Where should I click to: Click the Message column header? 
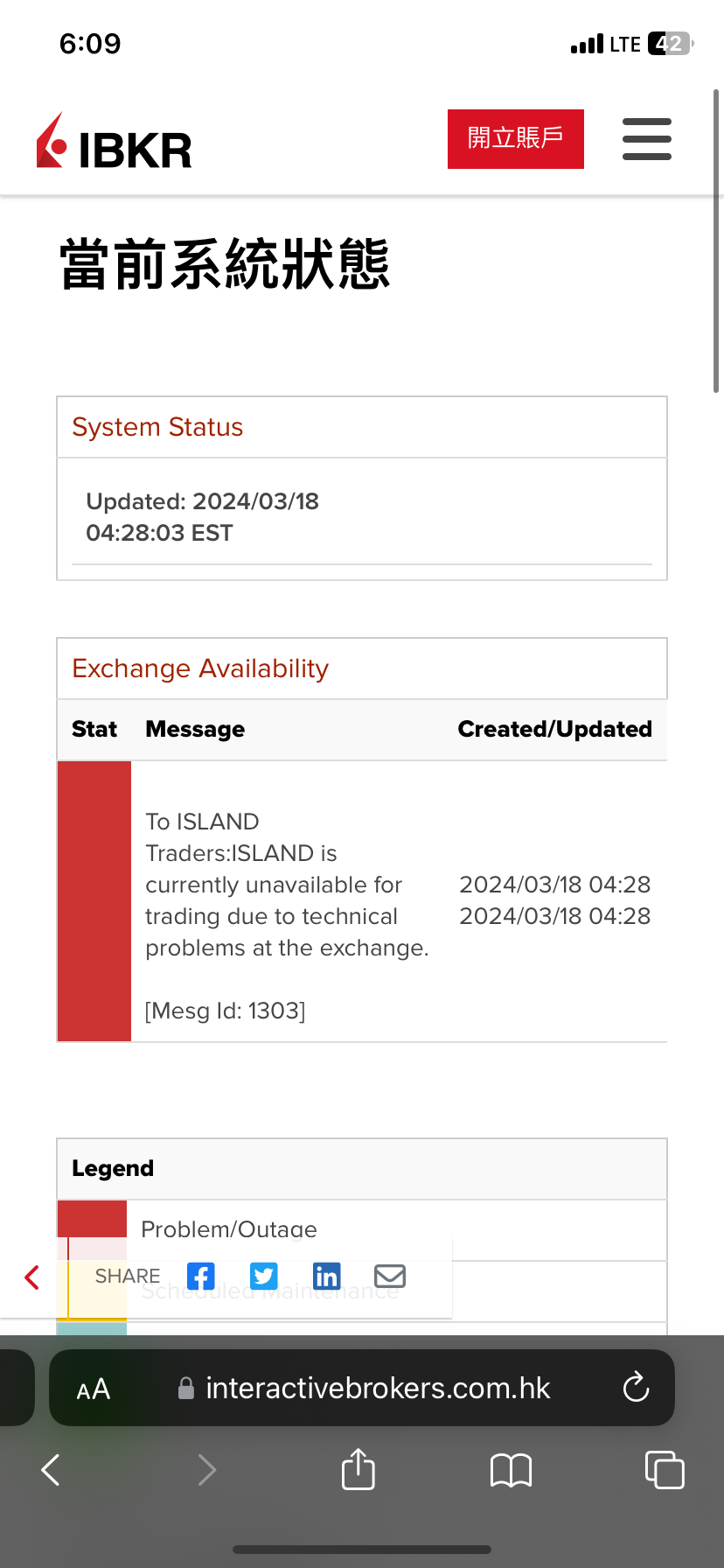coord(195,729)
